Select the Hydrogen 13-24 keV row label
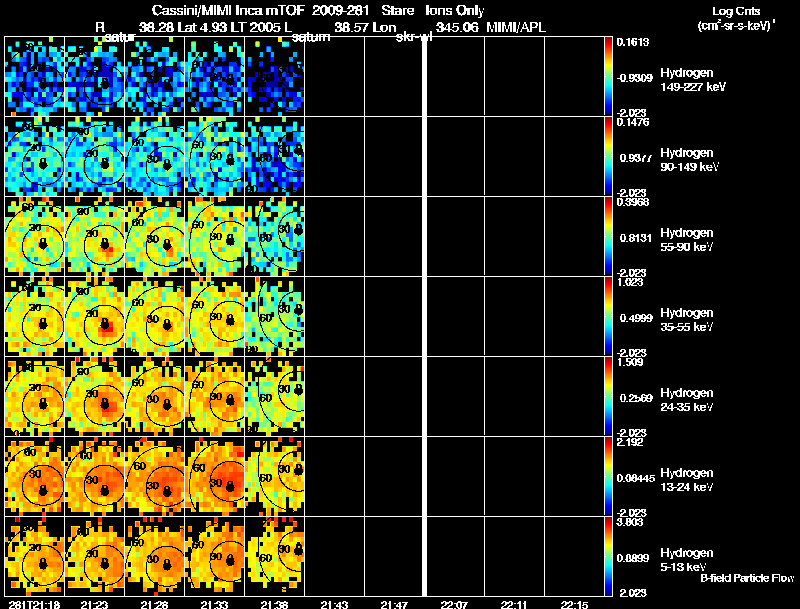Screen dimensions: 800x609 tap(687, 480)
